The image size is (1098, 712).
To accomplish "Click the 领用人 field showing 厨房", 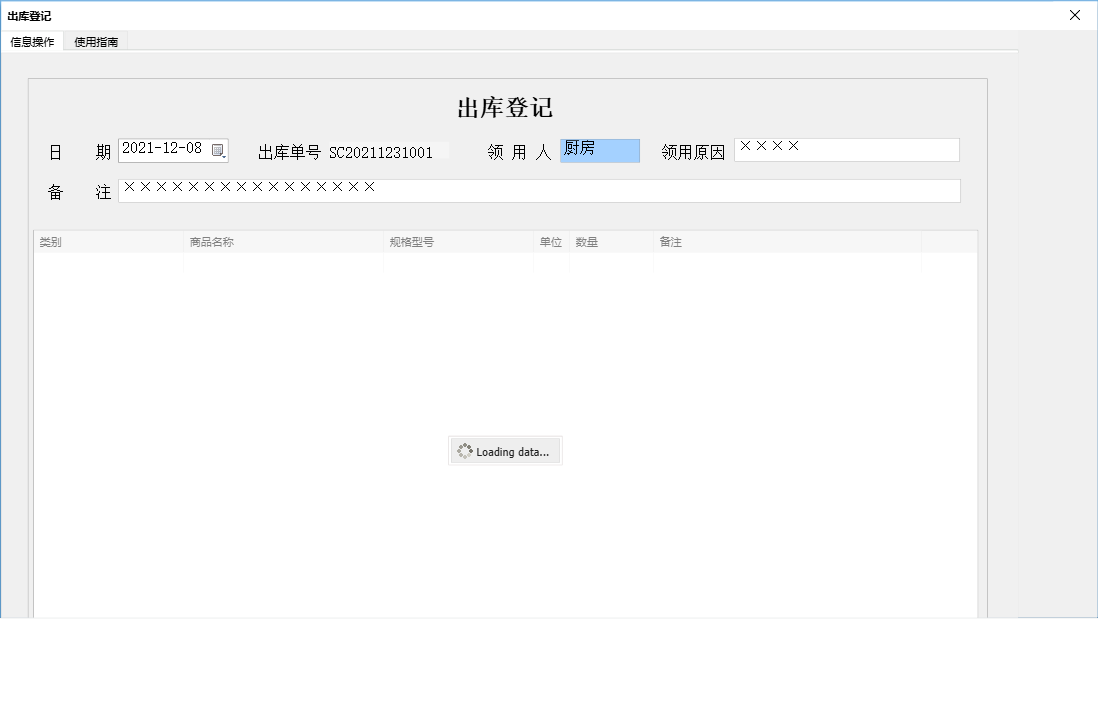I will (599, 150).
